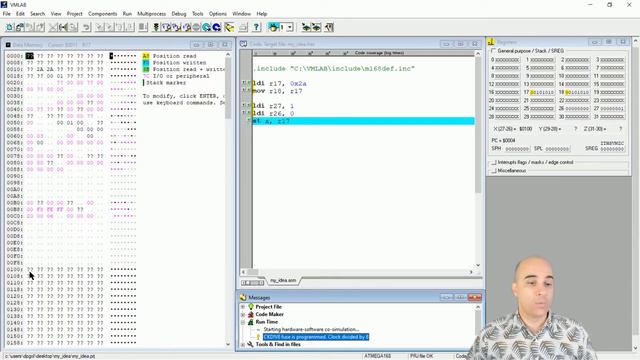The width and height of the screenshot is (640, 360).
Task: Expand the Code Maker tree node
Action: click(243, 314)
